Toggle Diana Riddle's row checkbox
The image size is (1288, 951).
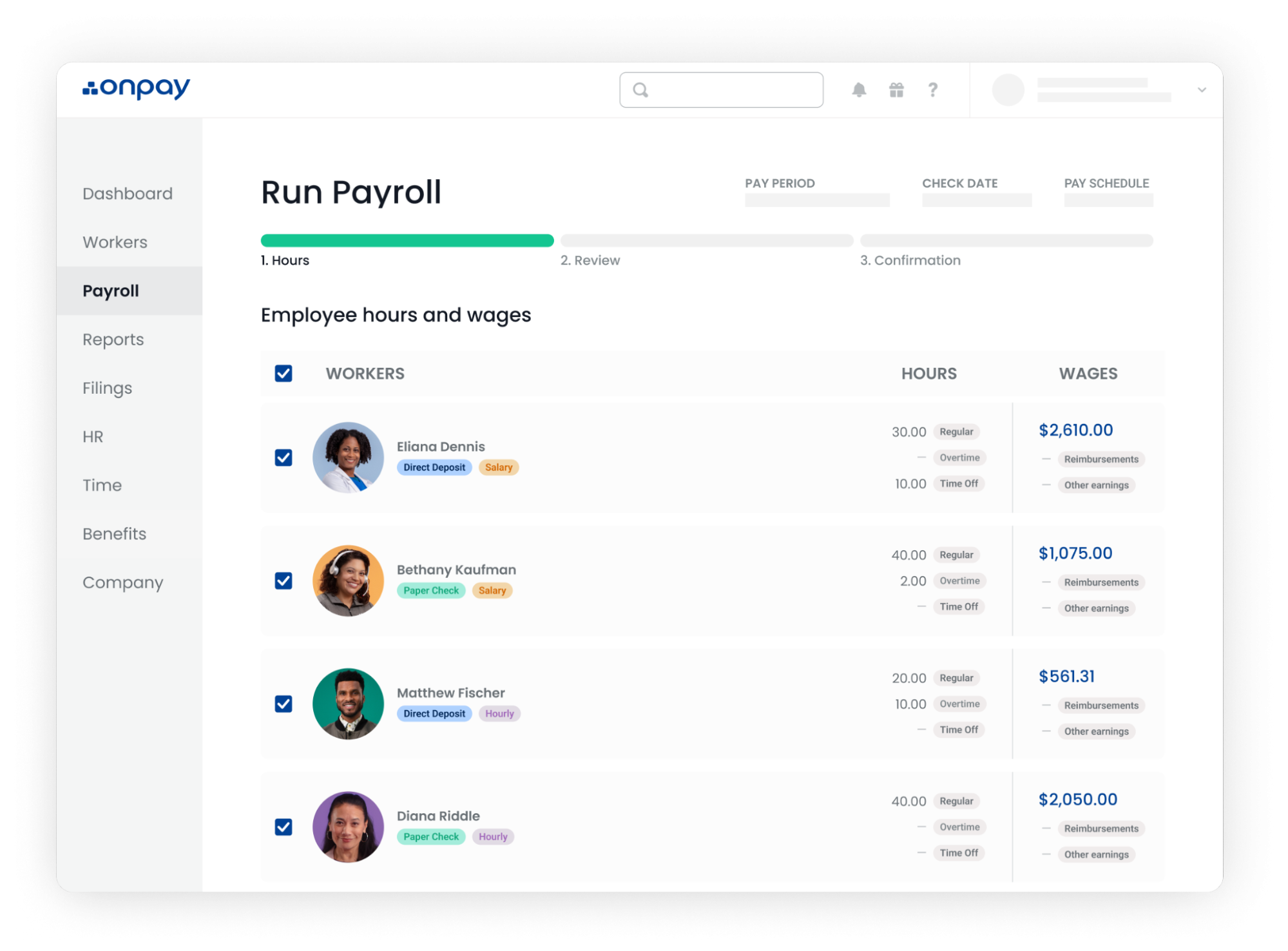284,827
